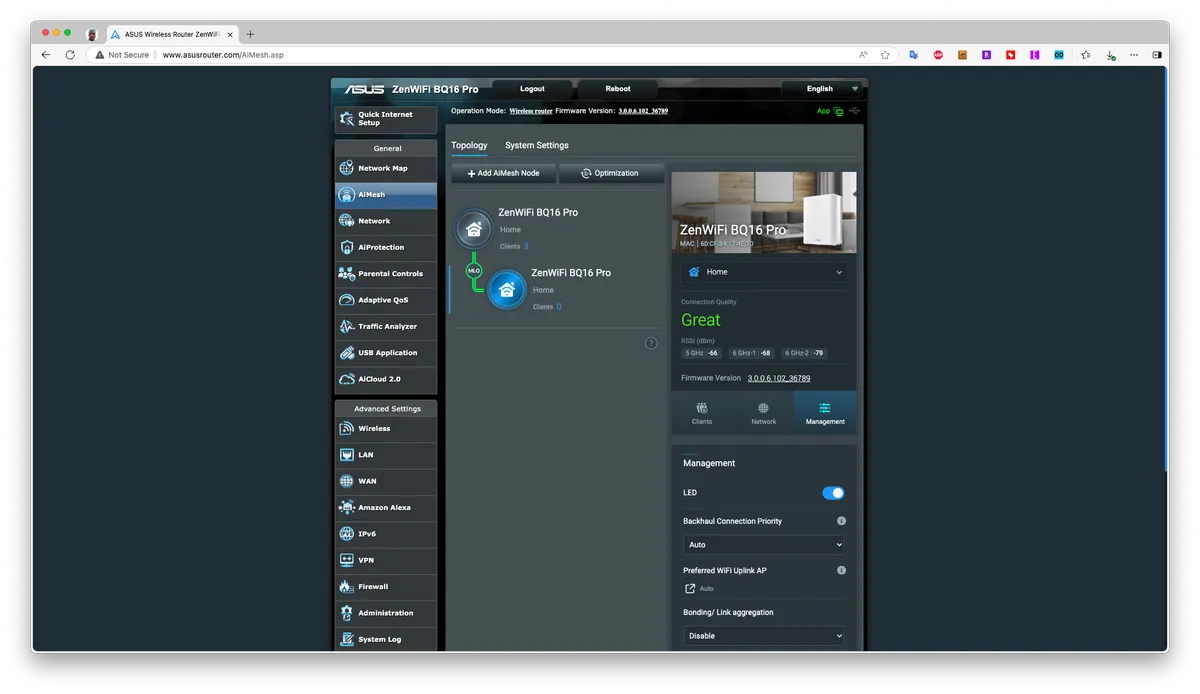Open the Traffic Analyzer menu item
1200x694 pixels.
pos(386,326)
